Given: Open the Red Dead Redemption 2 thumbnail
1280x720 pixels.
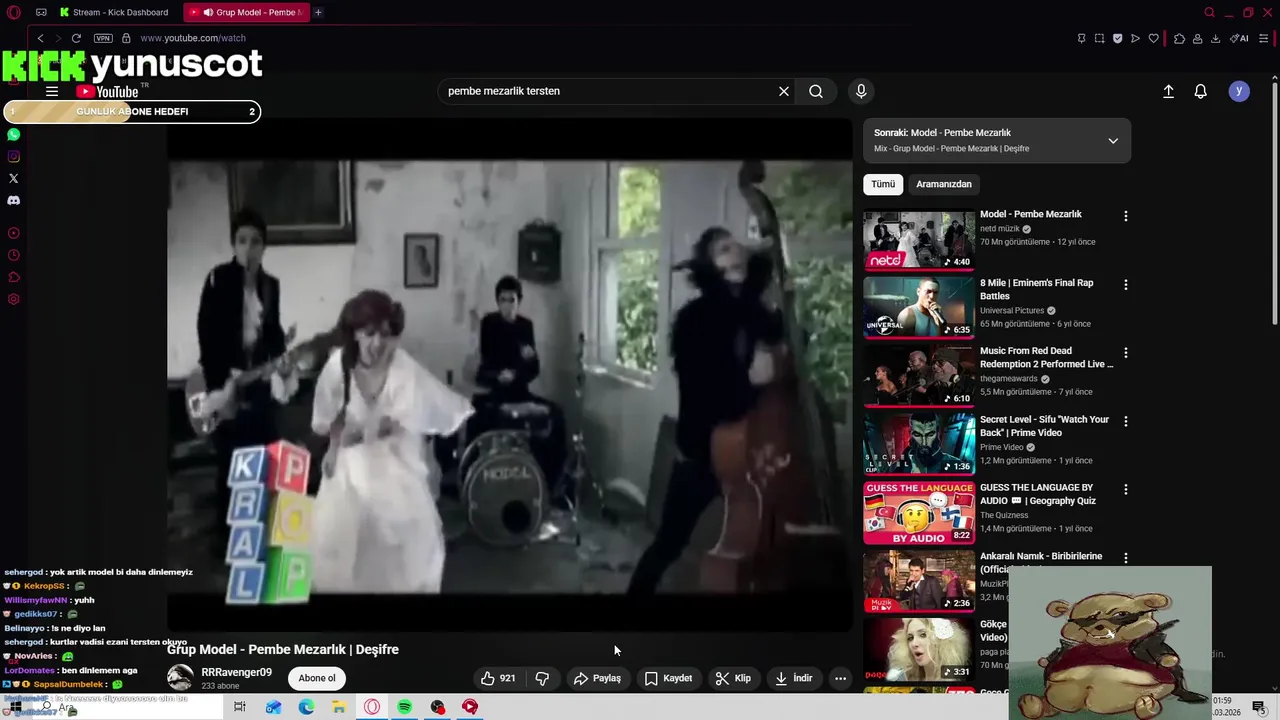Looking at the screenshot, I should pyautogui.click(x=919, y=376).
